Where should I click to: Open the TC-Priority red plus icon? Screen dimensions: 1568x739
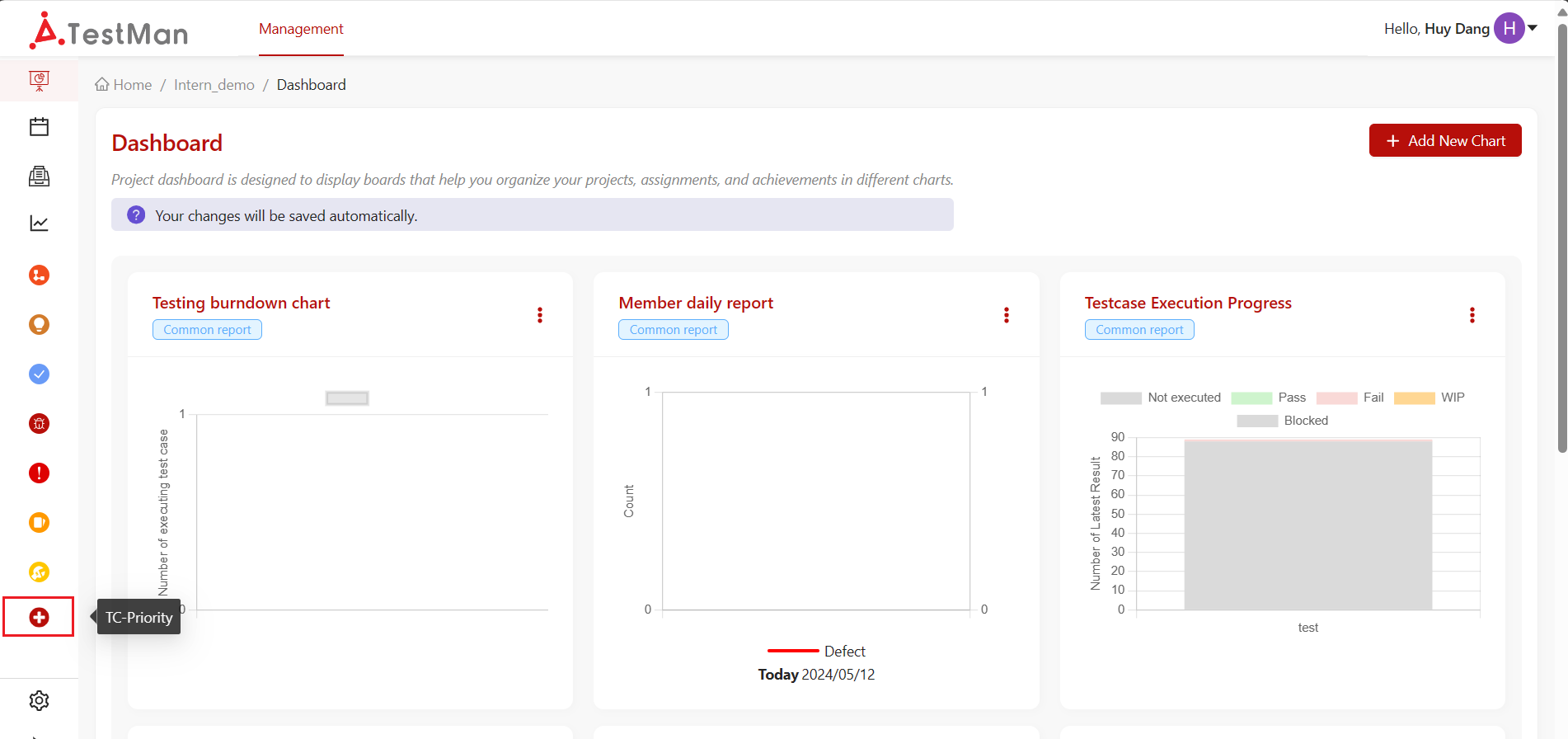(x=39, y=617)
